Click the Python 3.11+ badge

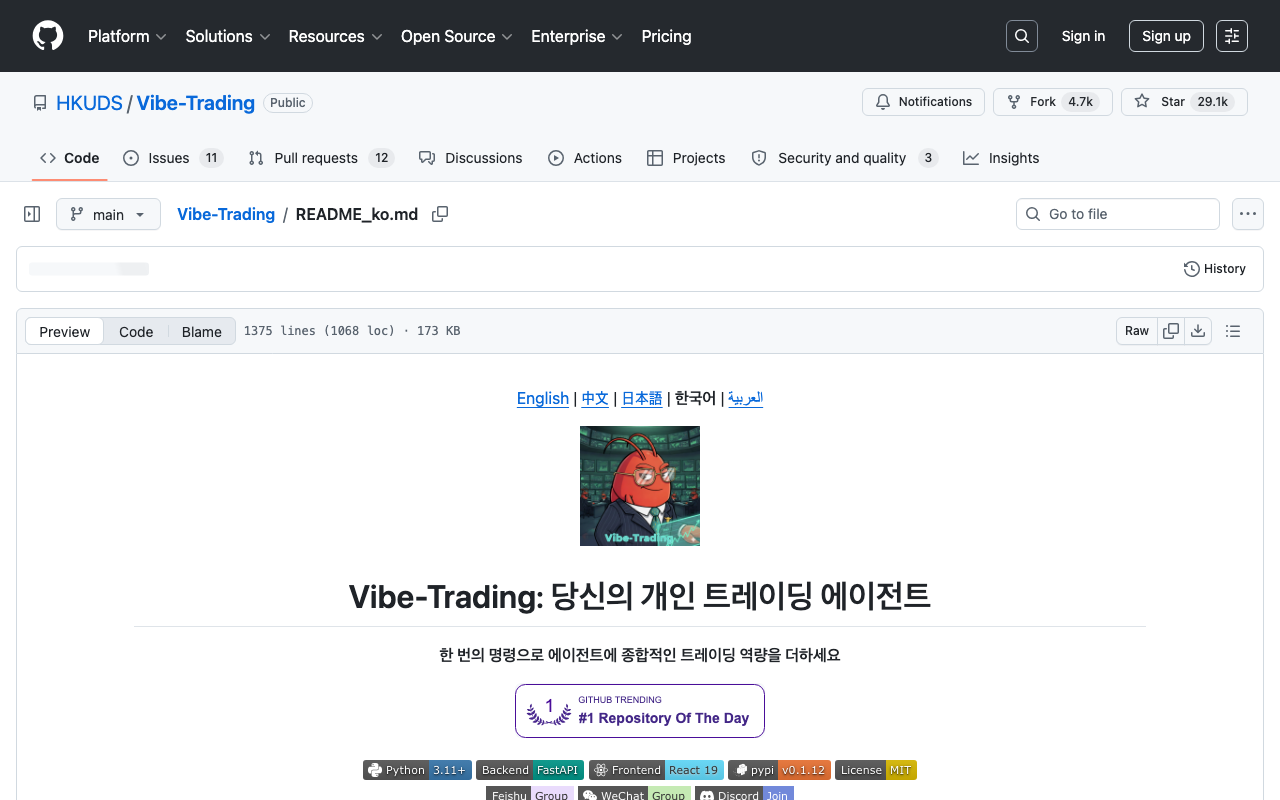(417, 770)
